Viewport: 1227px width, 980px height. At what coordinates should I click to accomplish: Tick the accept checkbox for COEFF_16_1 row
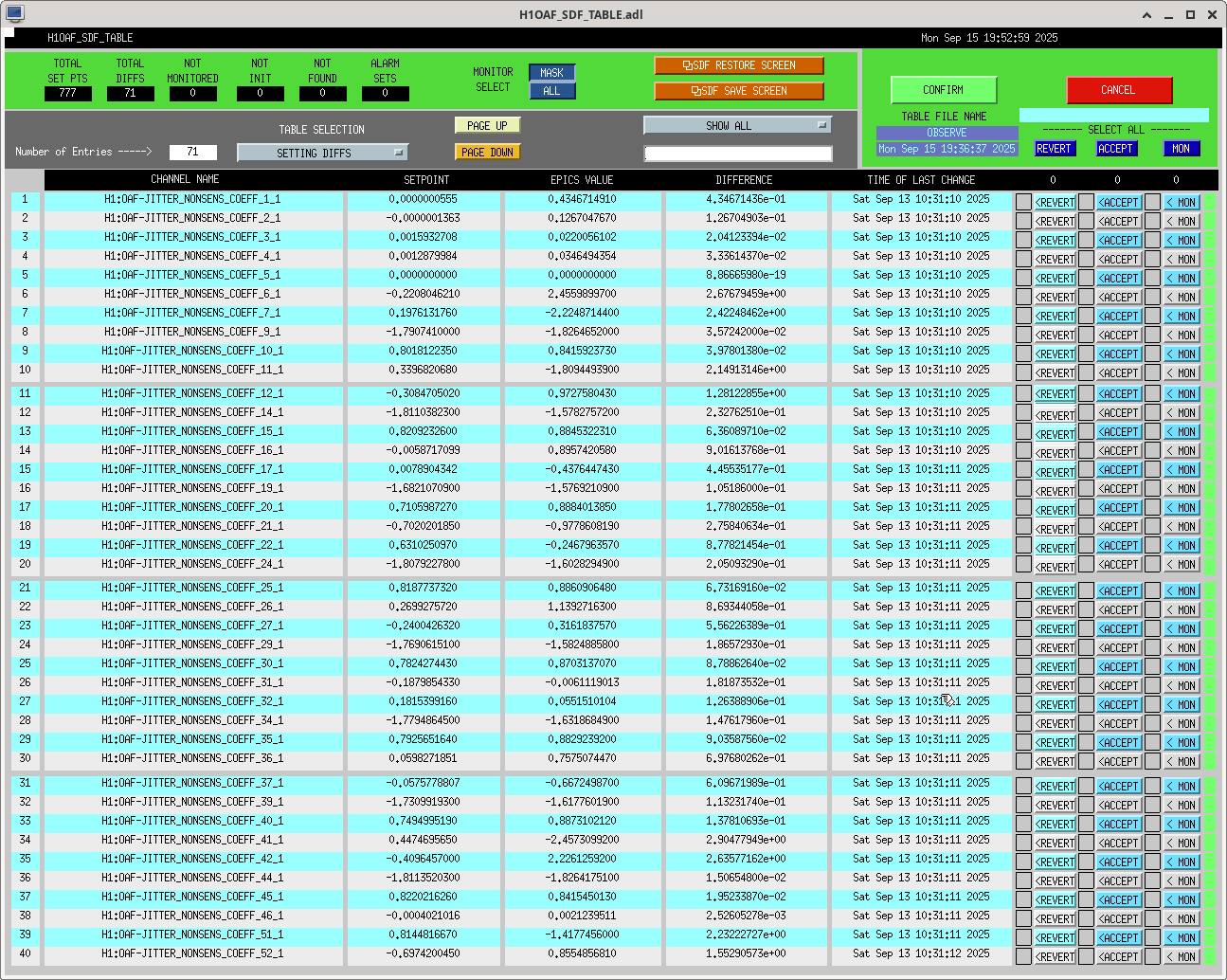click(1086, 450)
